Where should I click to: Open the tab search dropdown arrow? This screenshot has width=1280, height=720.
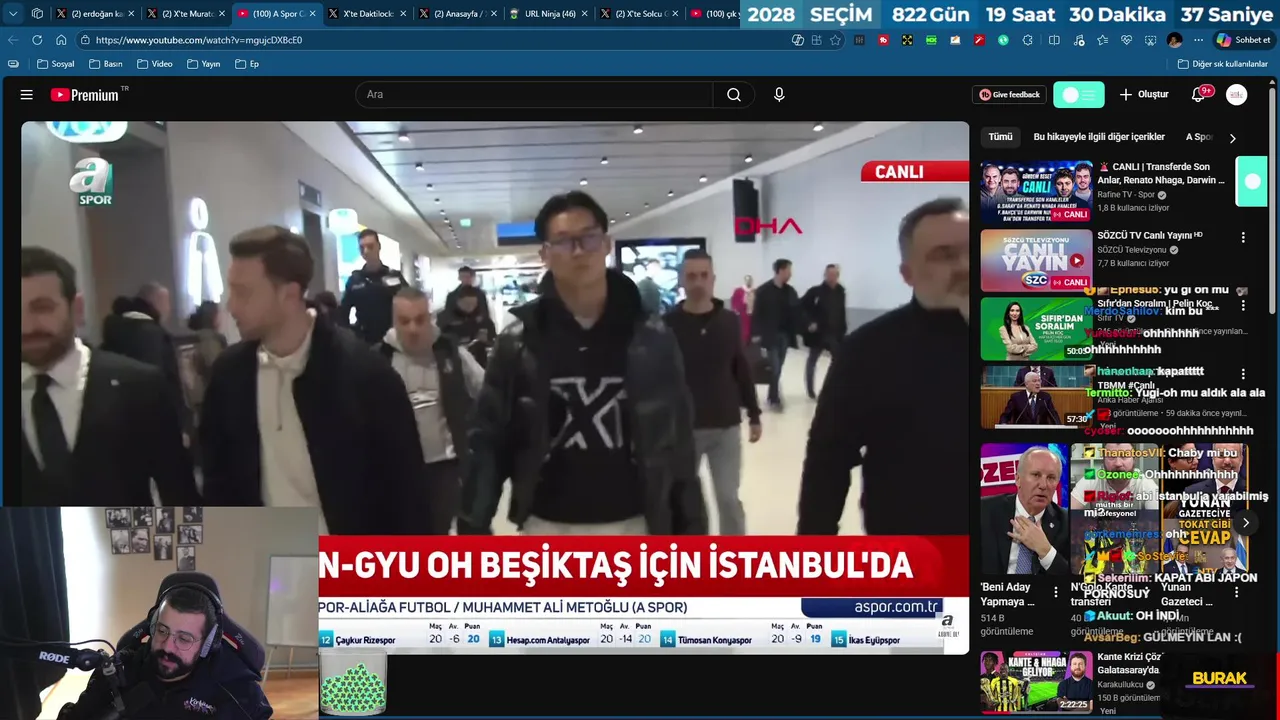(x=13, y=14)
